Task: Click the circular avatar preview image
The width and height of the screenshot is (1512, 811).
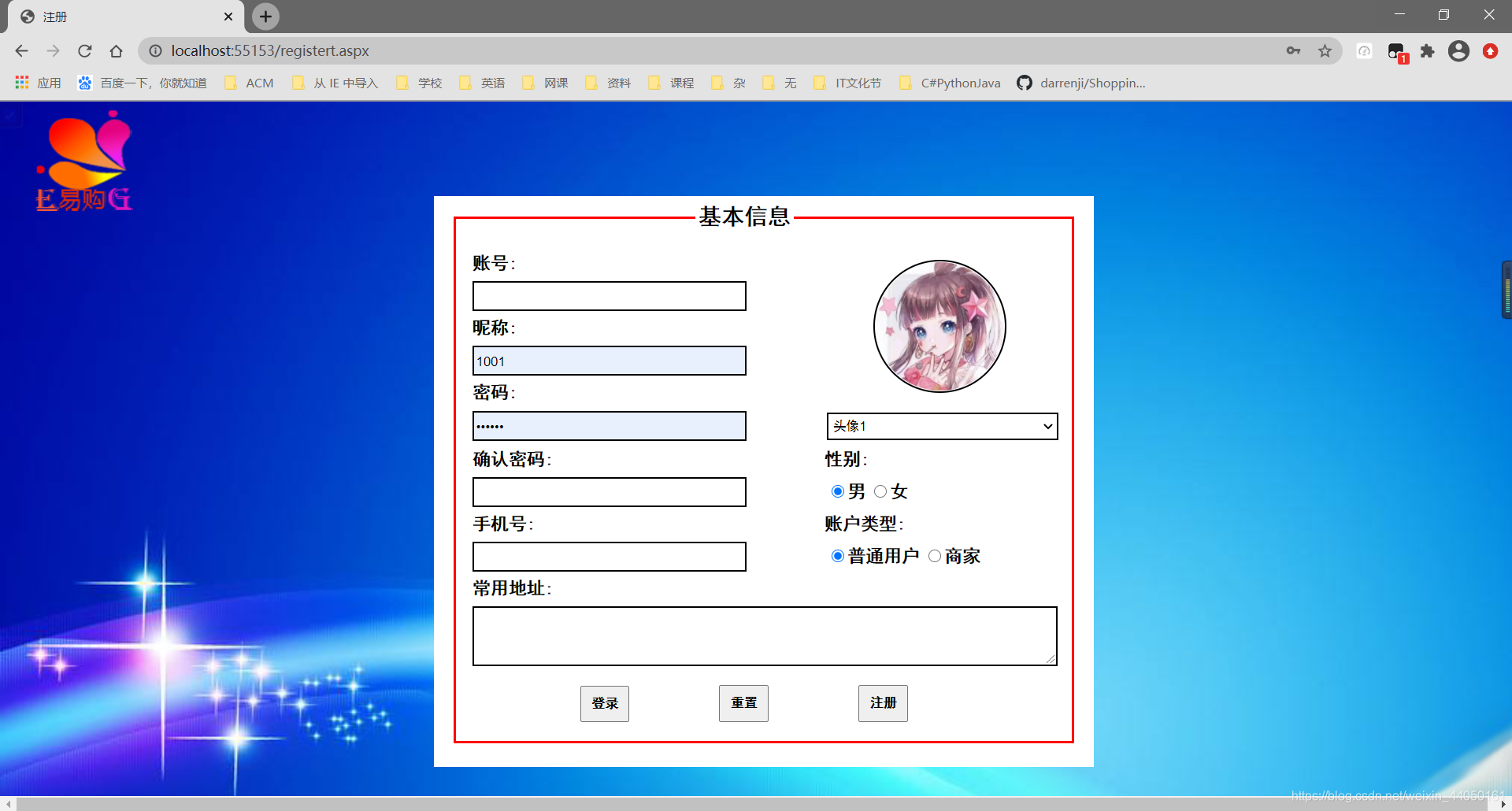Action: click(939, 326)
